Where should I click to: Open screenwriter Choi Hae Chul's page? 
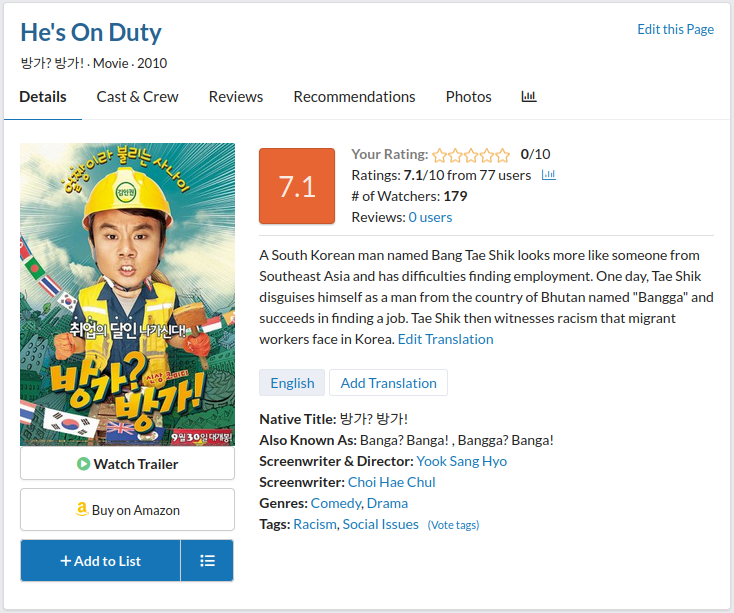pyautogui.click(x=391, y=482)
